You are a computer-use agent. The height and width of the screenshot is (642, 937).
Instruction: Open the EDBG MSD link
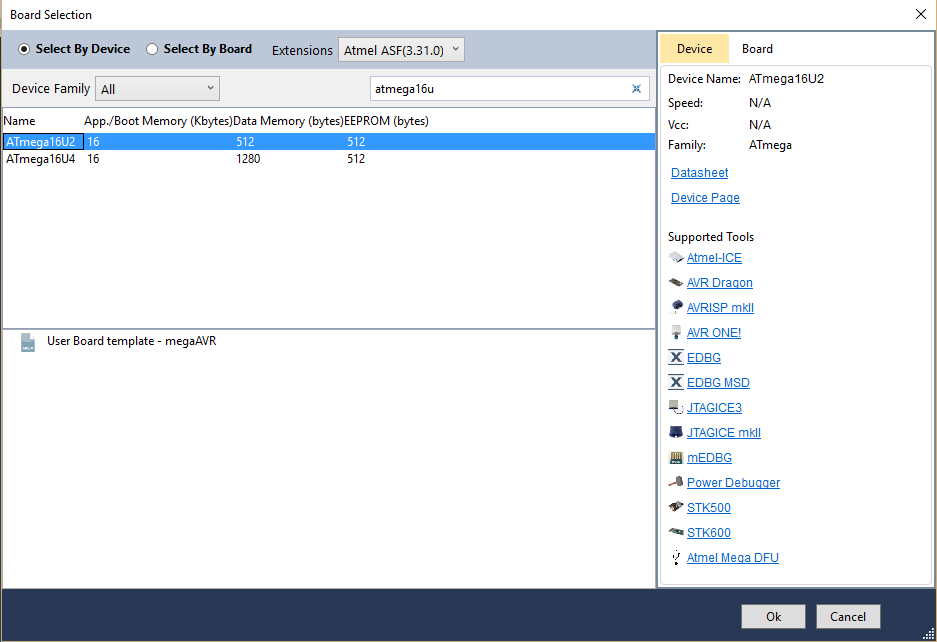718,383
